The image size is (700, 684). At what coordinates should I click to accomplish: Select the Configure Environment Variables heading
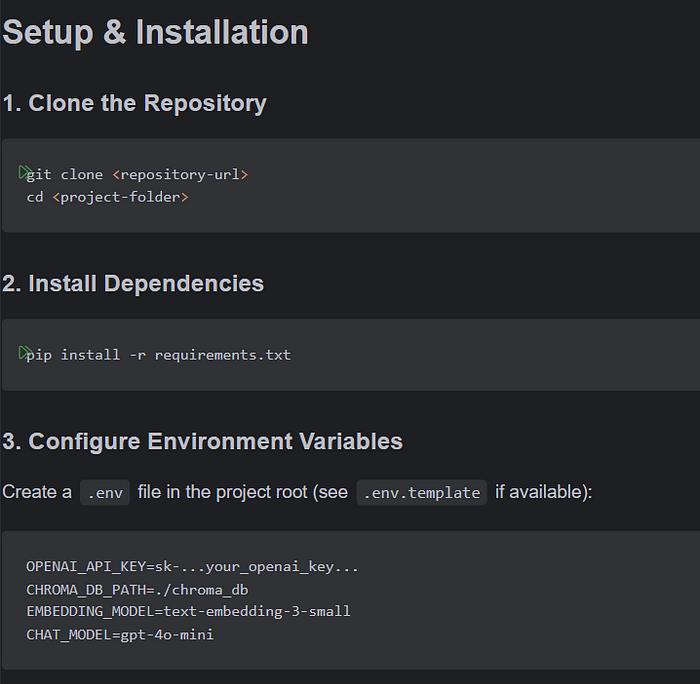[202, 441]
